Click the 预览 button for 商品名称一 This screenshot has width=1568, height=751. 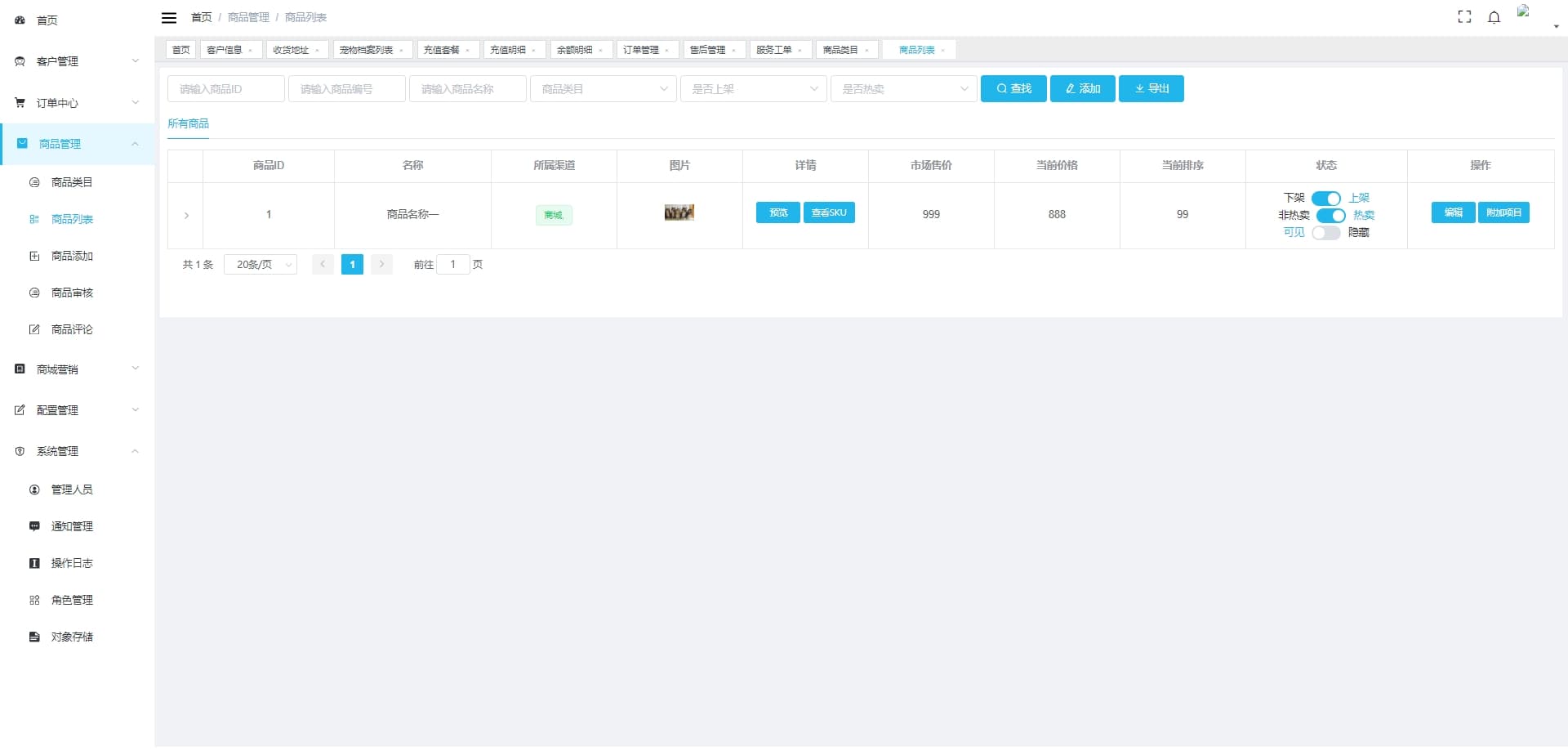[778, 213]
